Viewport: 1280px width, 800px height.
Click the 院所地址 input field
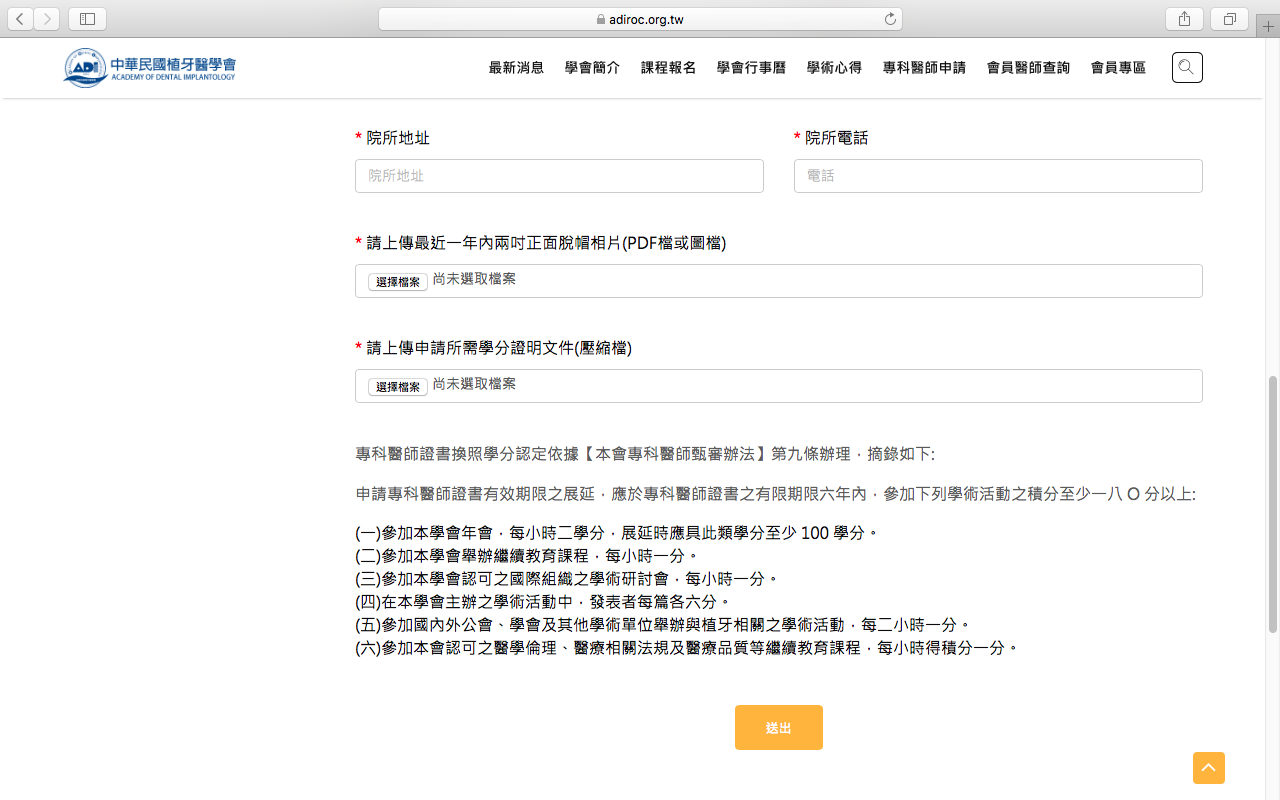pos(559,176)
